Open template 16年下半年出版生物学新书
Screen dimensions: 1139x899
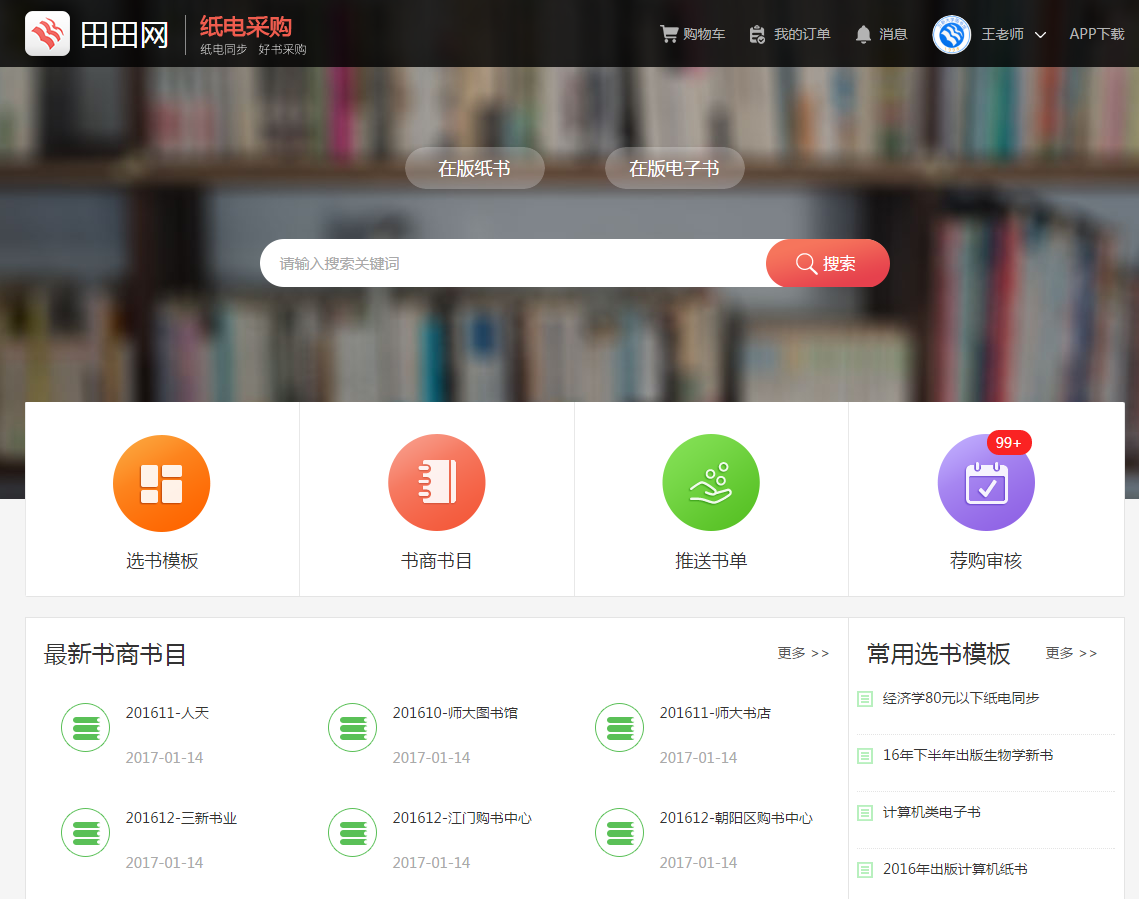[x=968, y=755]
